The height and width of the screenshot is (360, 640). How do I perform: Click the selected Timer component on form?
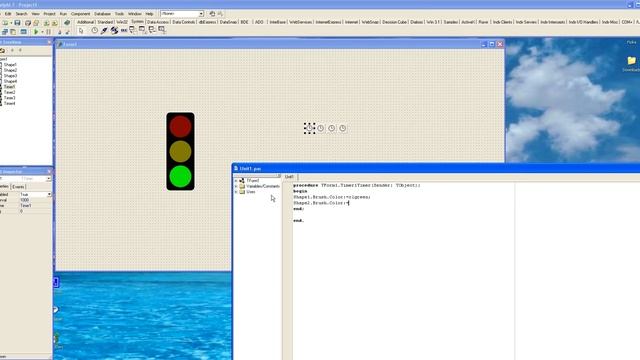(309, 128)
